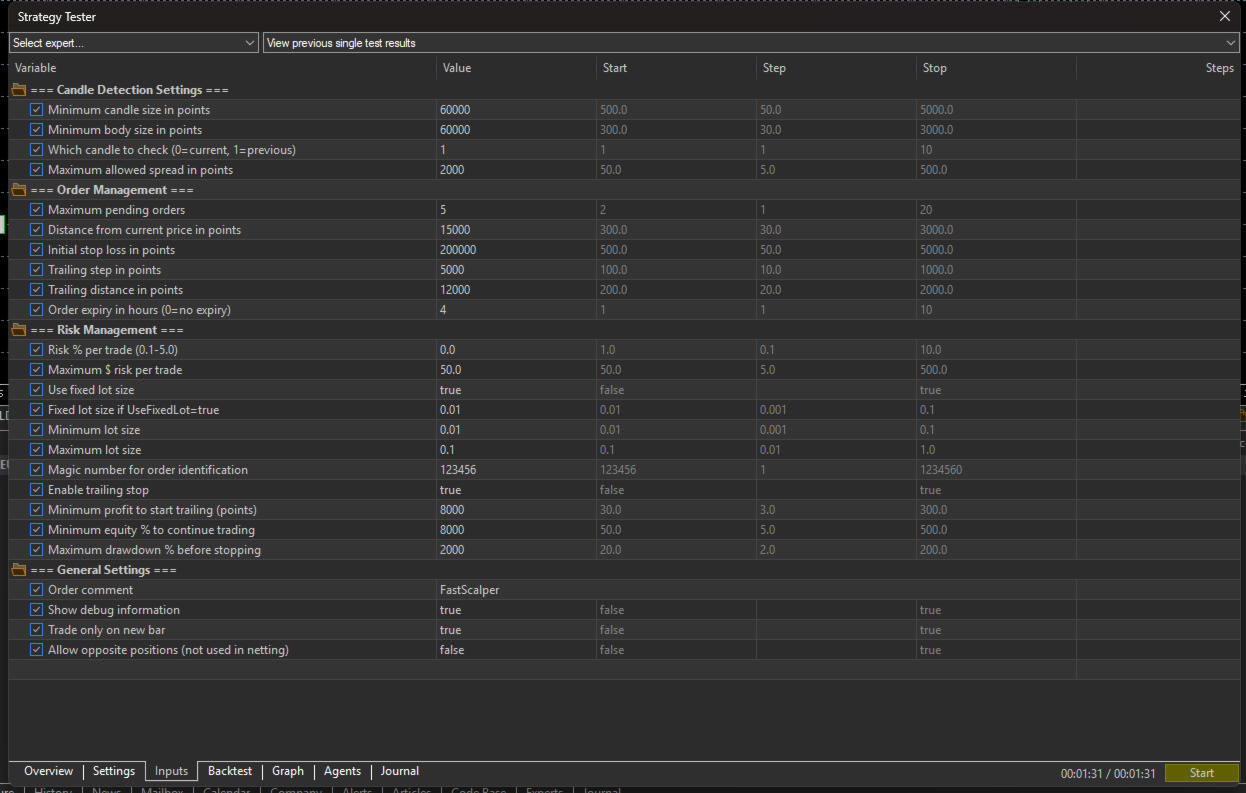Click the Order Management folder icon
The height and width of the screenshot is (793, 1246).
click(x=19, y=190)
